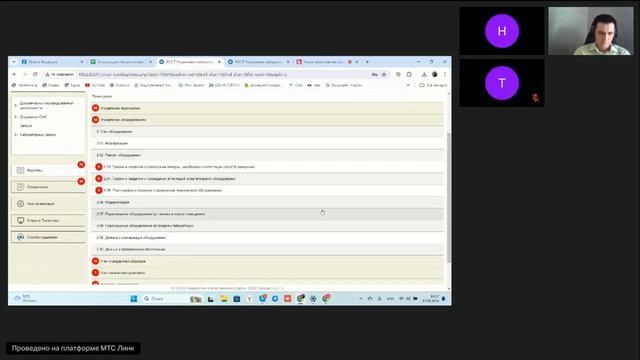Open journal row 2.08
Screen dimensions: 640x360
tap(267, 226)
